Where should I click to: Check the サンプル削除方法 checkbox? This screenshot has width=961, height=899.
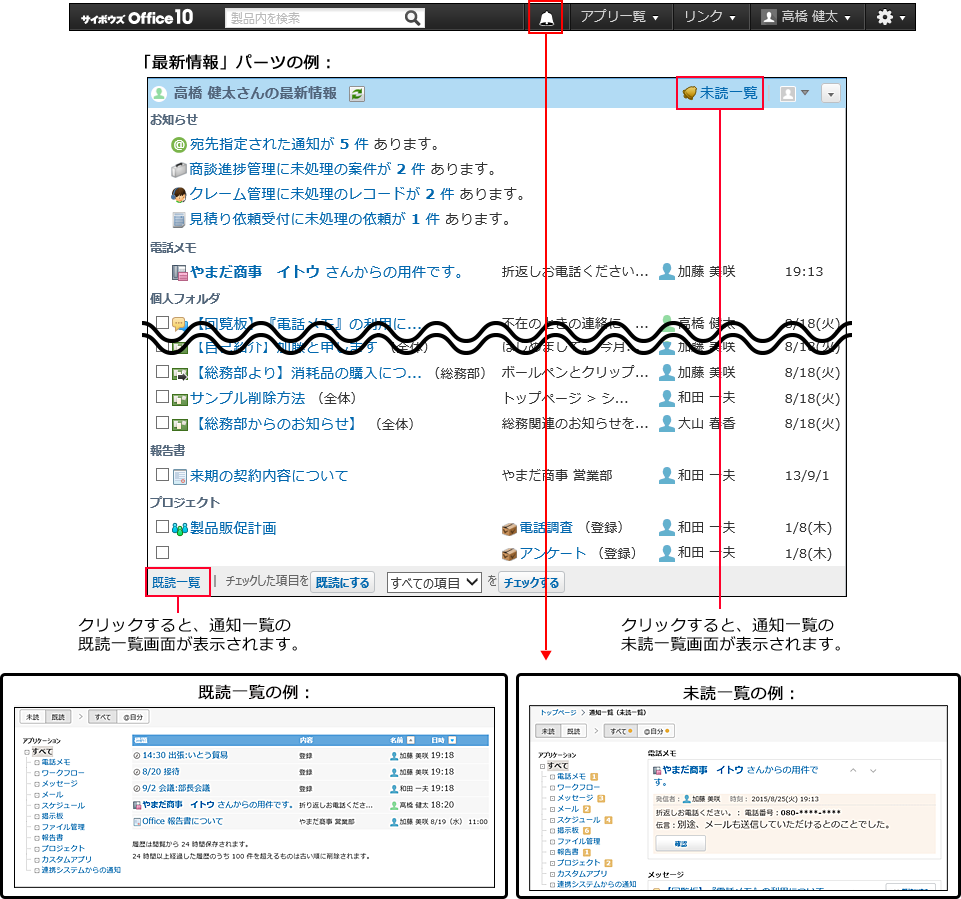pyautogui.click(x=162, y=396)
